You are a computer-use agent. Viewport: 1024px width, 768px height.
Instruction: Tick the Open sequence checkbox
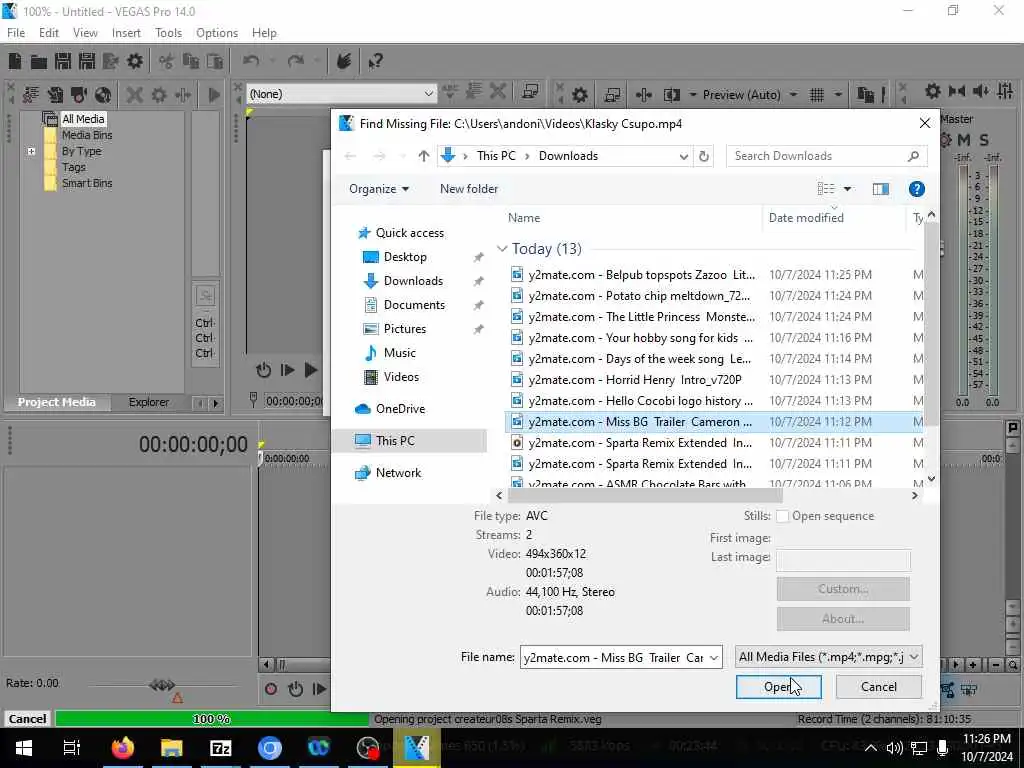(782, 516)
